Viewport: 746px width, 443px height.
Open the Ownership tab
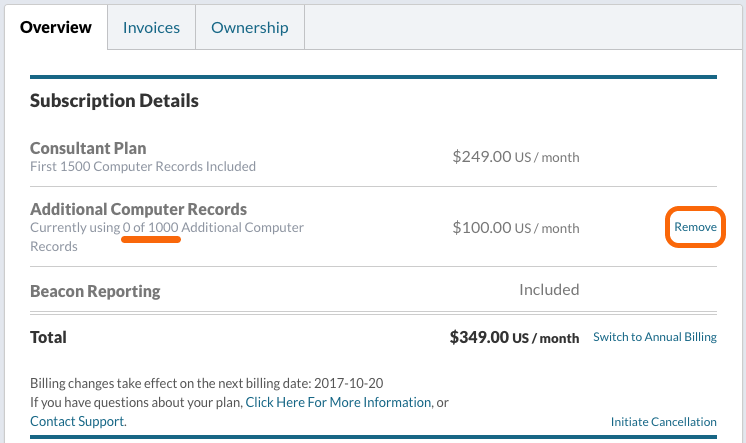tap(250, 28)
